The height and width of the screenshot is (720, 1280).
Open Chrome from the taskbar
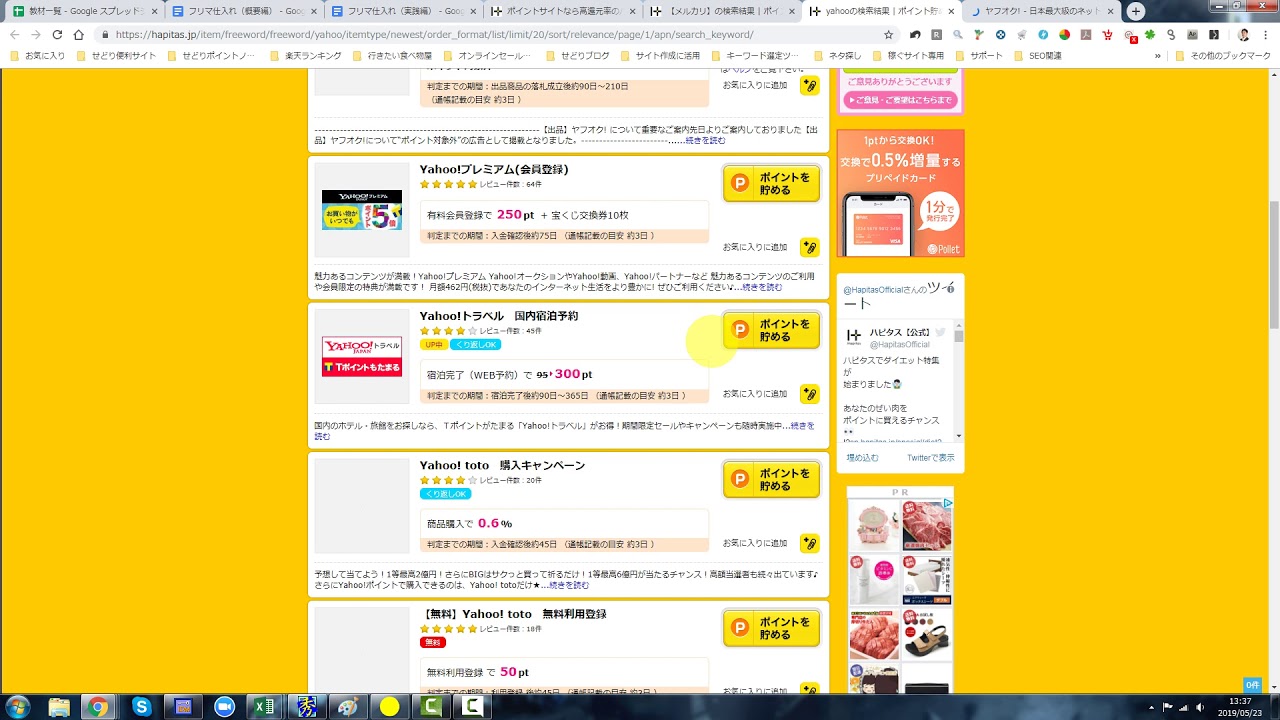click(98, 707)
